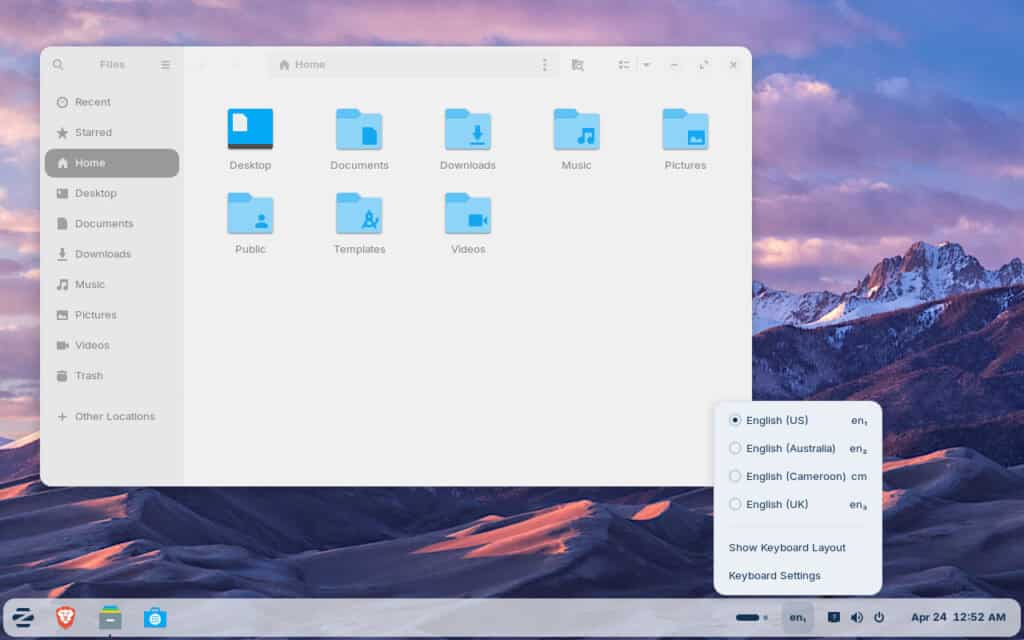Select Home in the sidebar
The width and height of the screenshot is (1024, 640).
coord(112,163)
